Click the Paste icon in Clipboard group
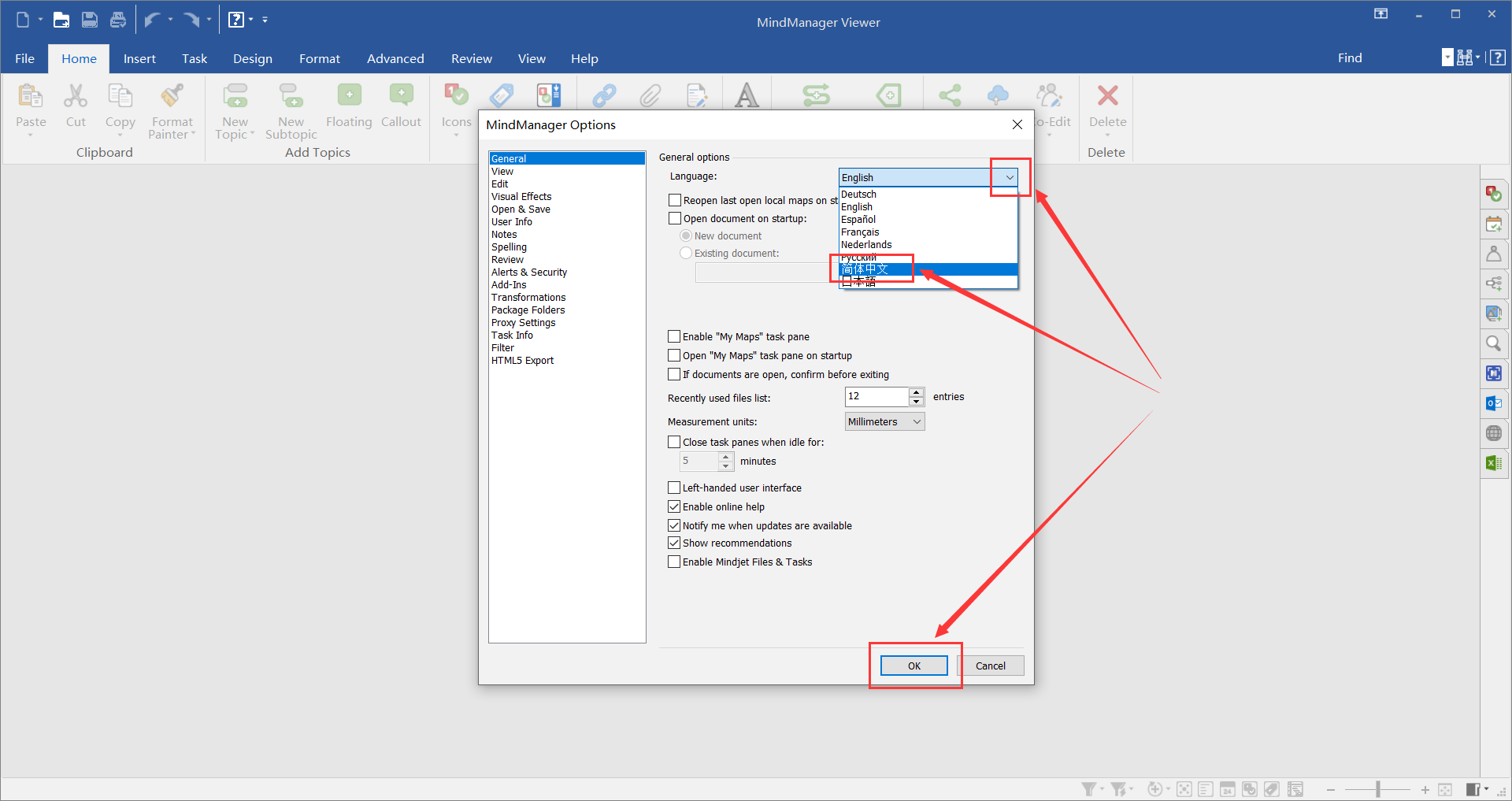This screenshot has width=1512, height=801. 31,97
